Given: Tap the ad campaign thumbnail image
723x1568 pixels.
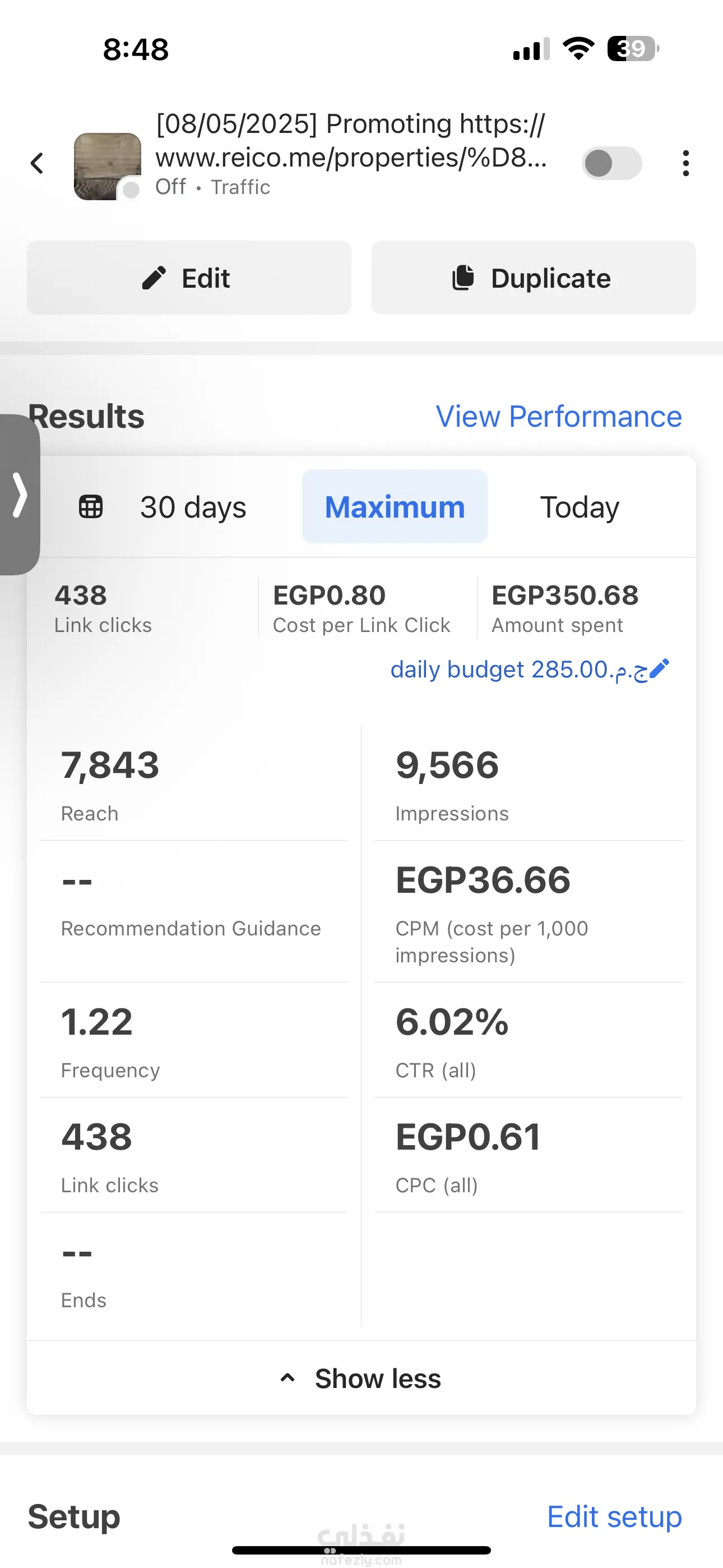Looking at the screenshot, I should click(107, 166).
